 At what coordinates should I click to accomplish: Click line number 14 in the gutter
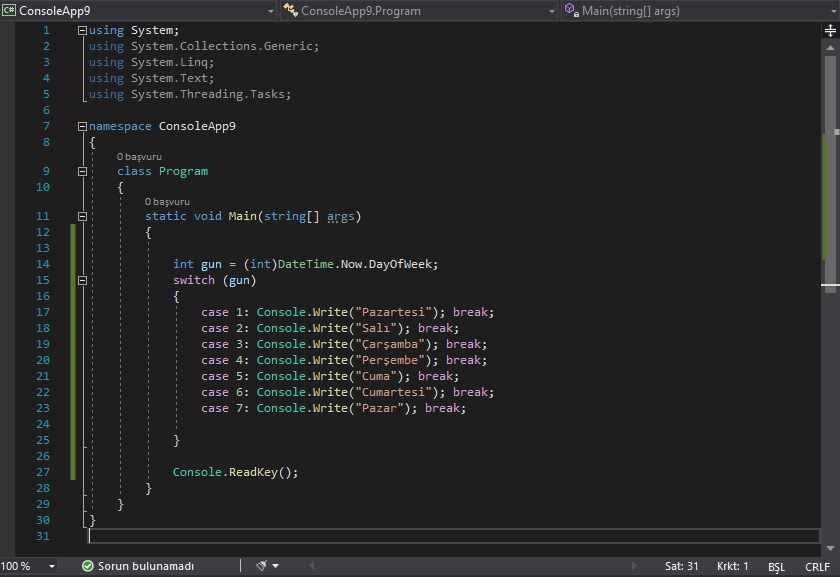pyautogui.click(x=43, y=264)
